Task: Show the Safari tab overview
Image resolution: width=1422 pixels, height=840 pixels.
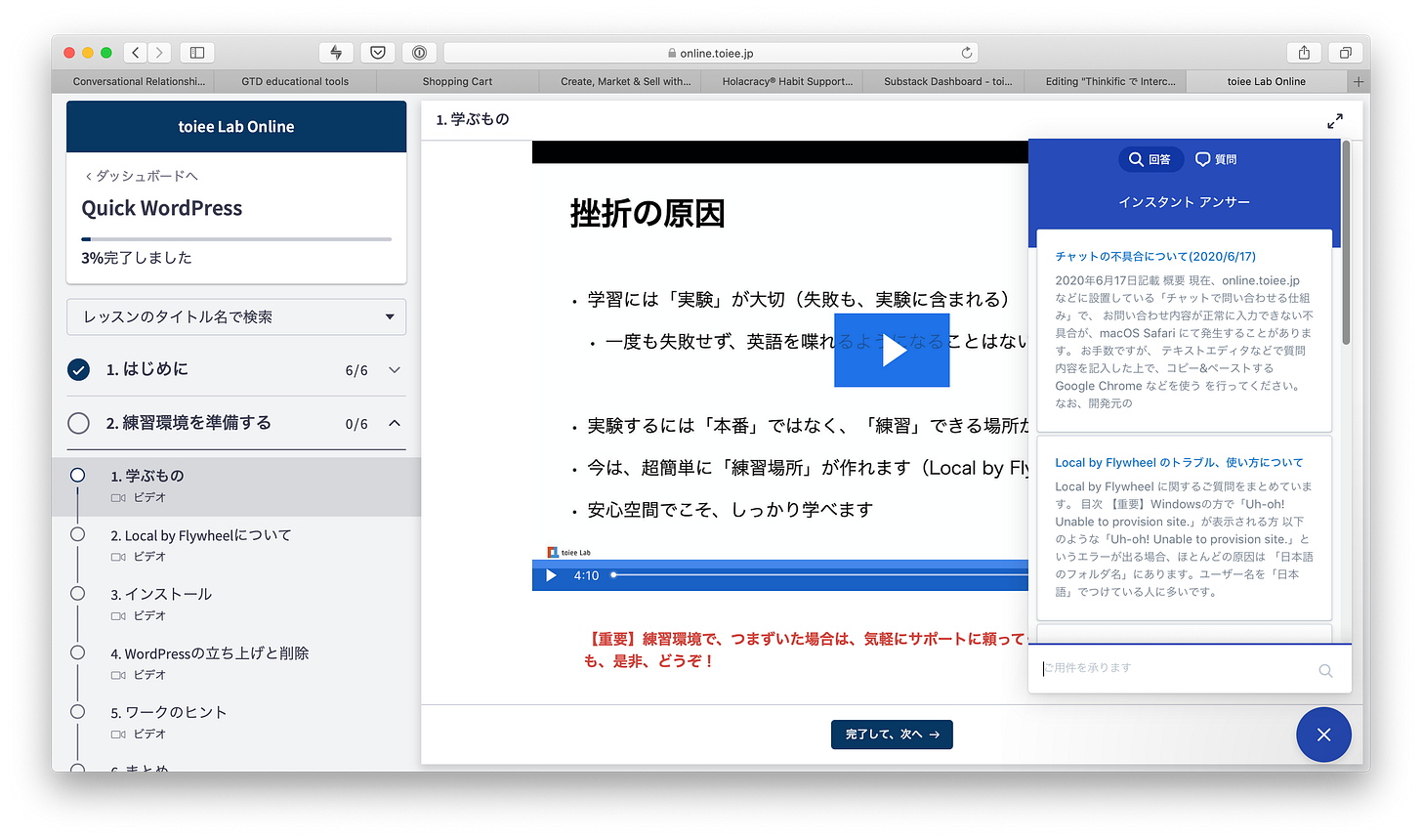Action: point(1345,53)
